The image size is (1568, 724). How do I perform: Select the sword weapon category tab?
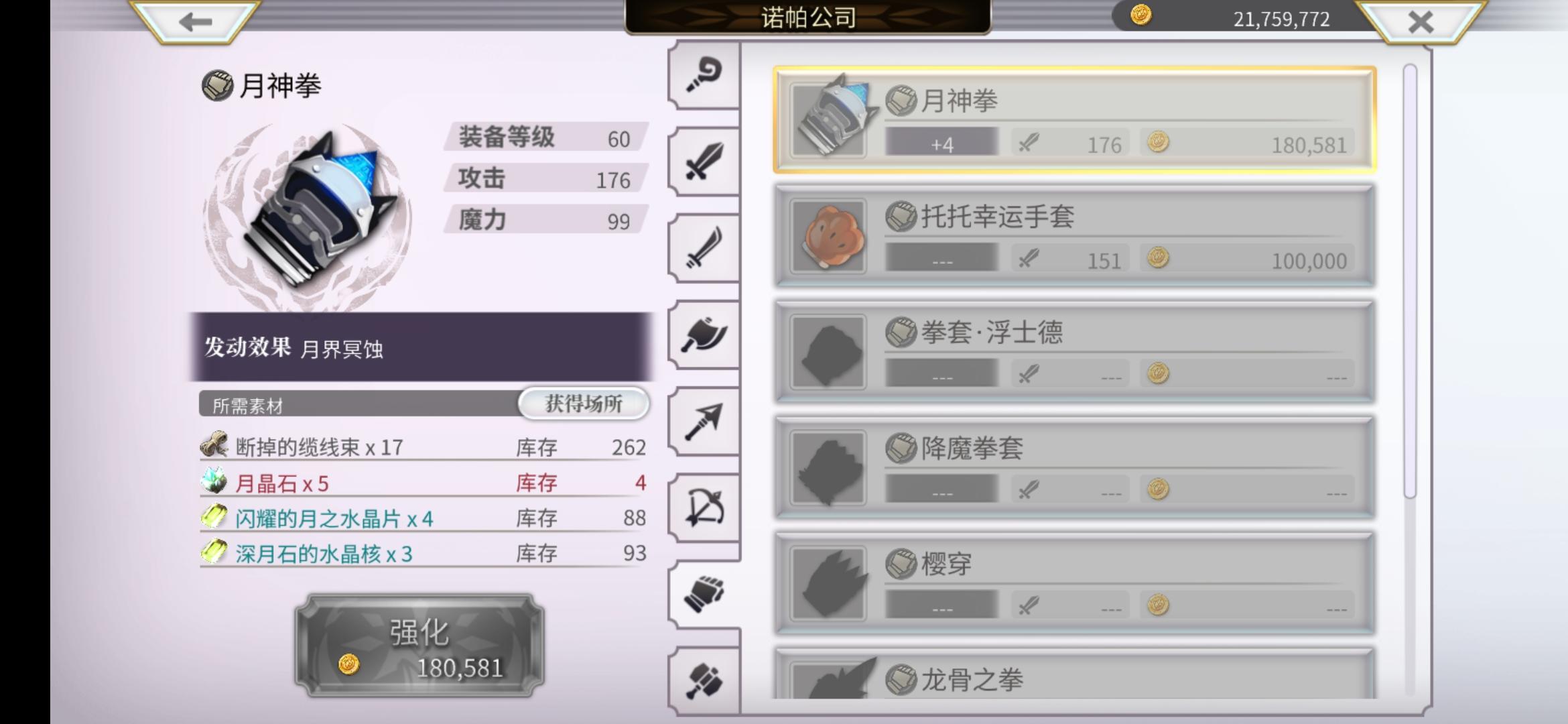click(x=704, y=161)
